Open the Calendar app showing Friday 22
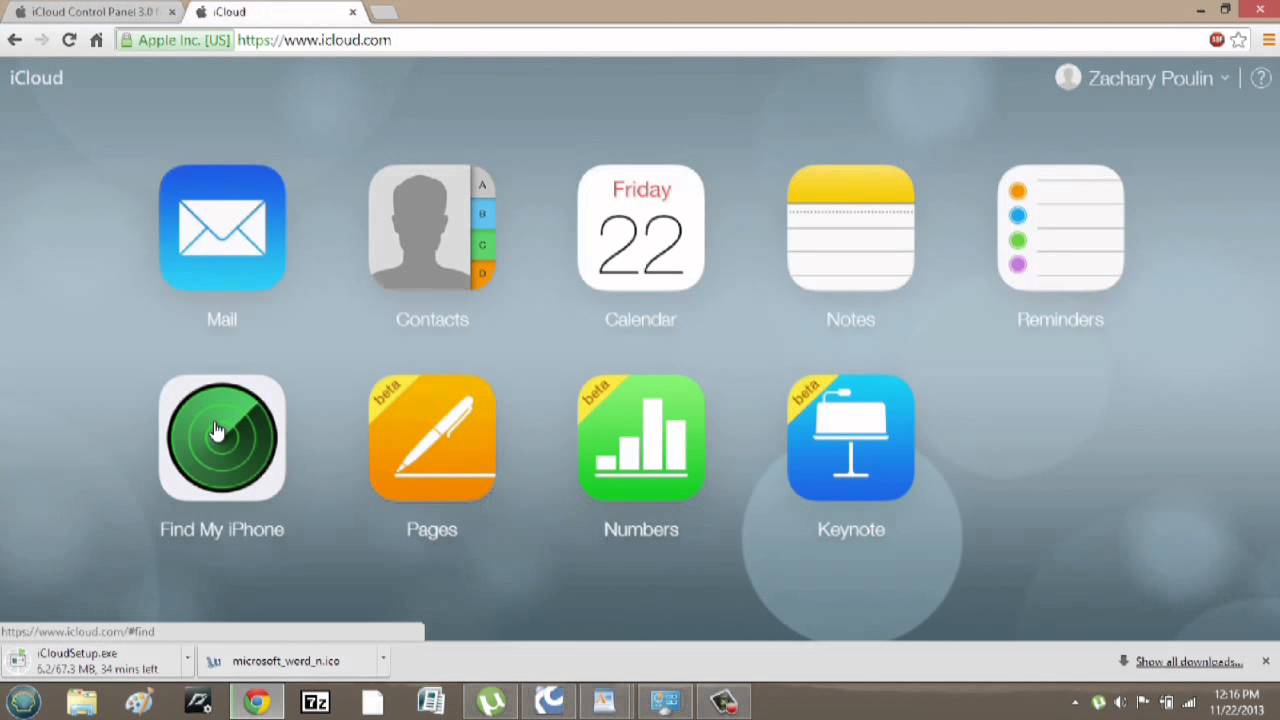Image resolution: width=1280 pixels, height=720 pixels. point(641,228)
